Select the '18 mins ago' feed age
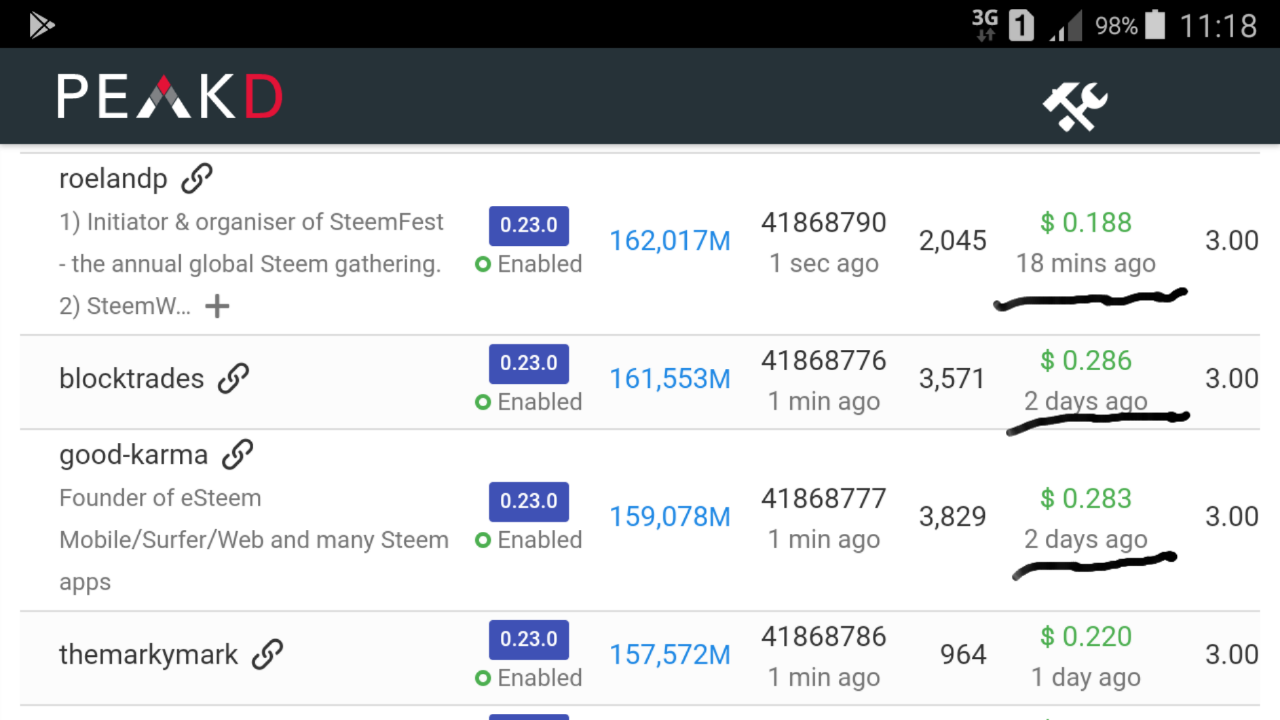This screenshot has width=1280, height=720. (x=1086, y=264)
